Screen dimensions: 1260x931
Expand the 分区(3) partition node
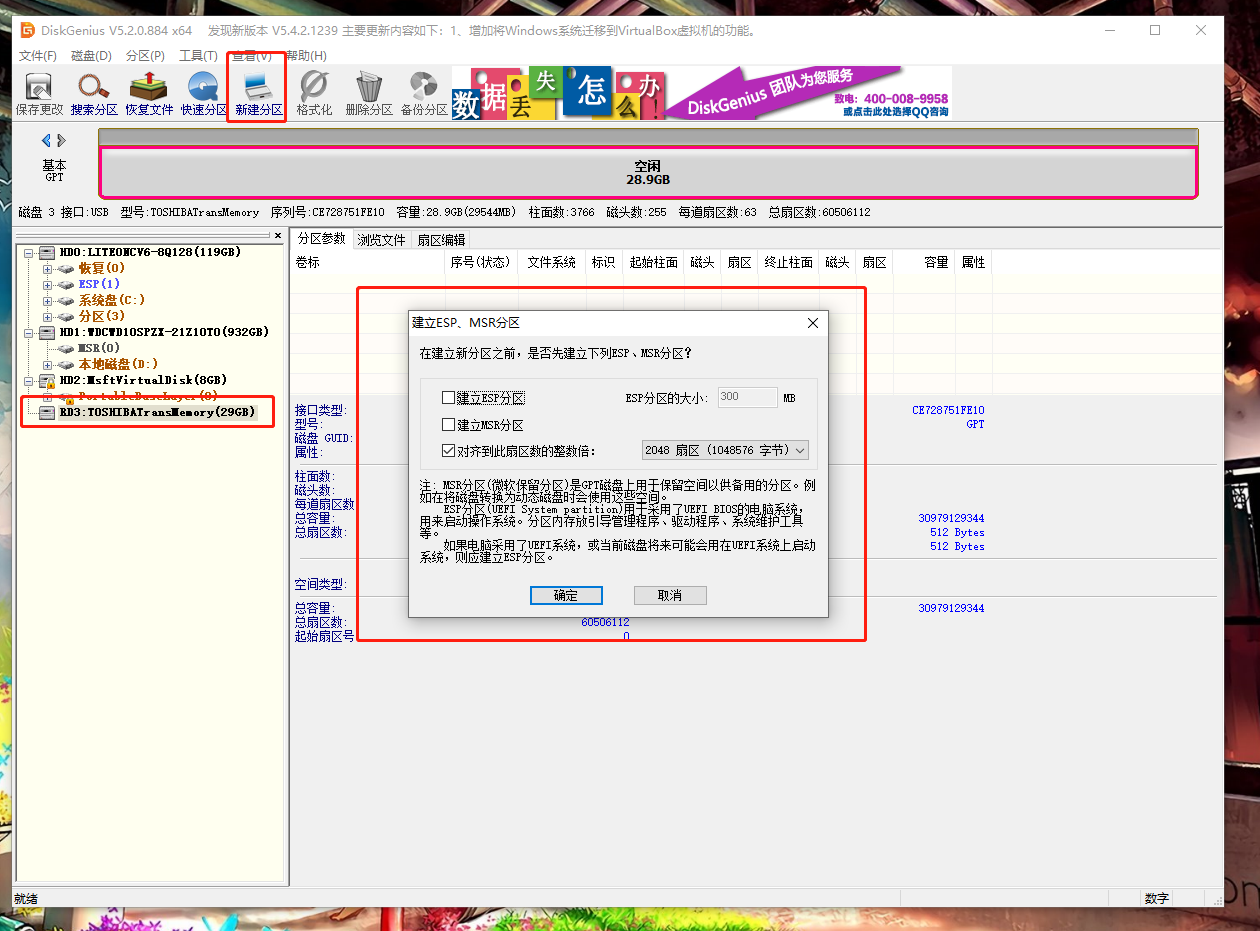48,317
